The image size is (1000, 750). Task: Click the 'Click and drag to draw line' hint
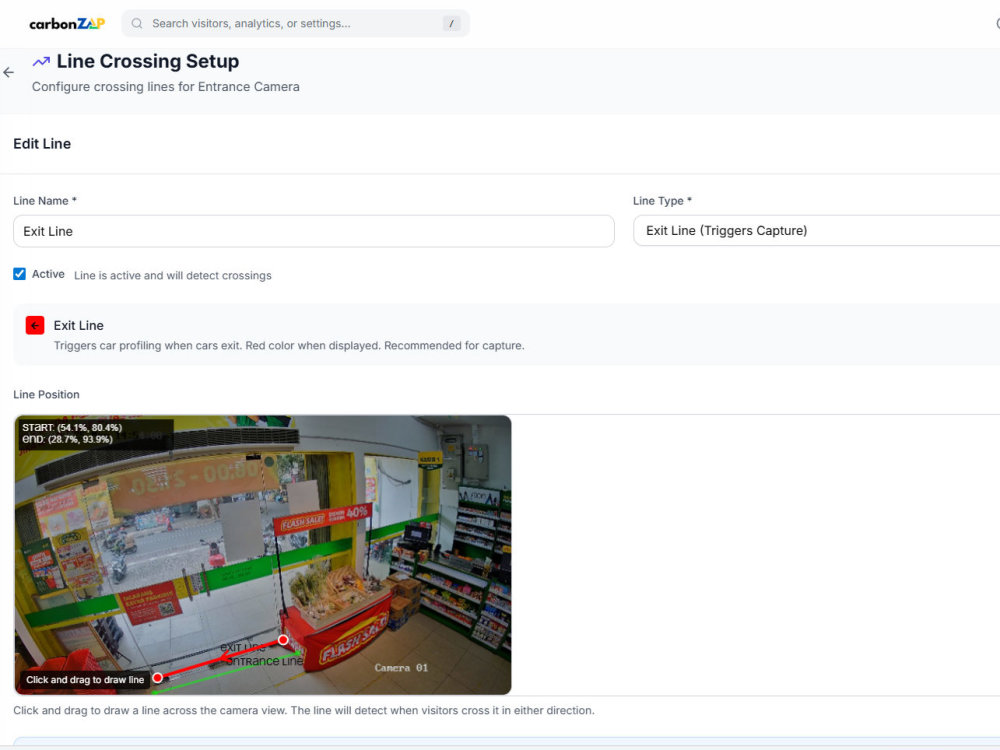coord(85,680)
